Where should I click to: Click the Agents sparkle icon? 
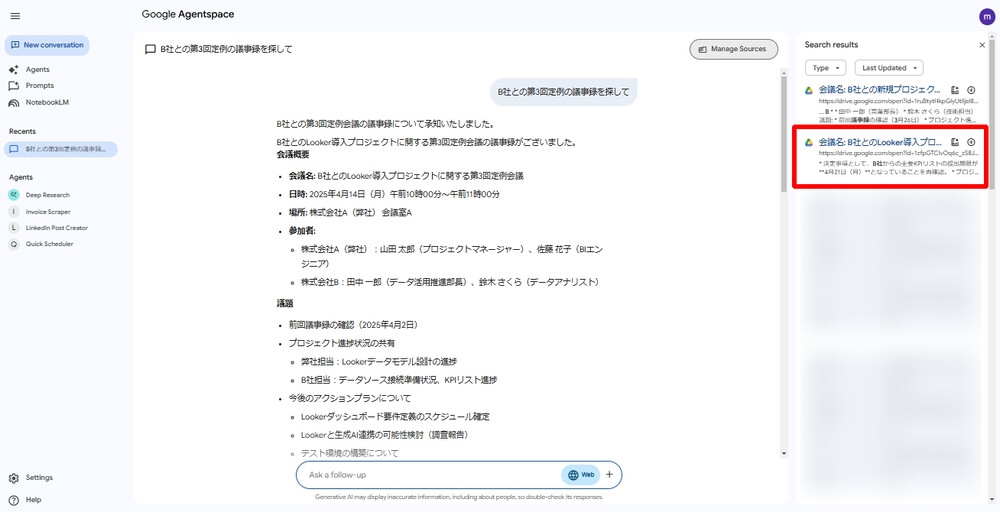tap(14, 69)
